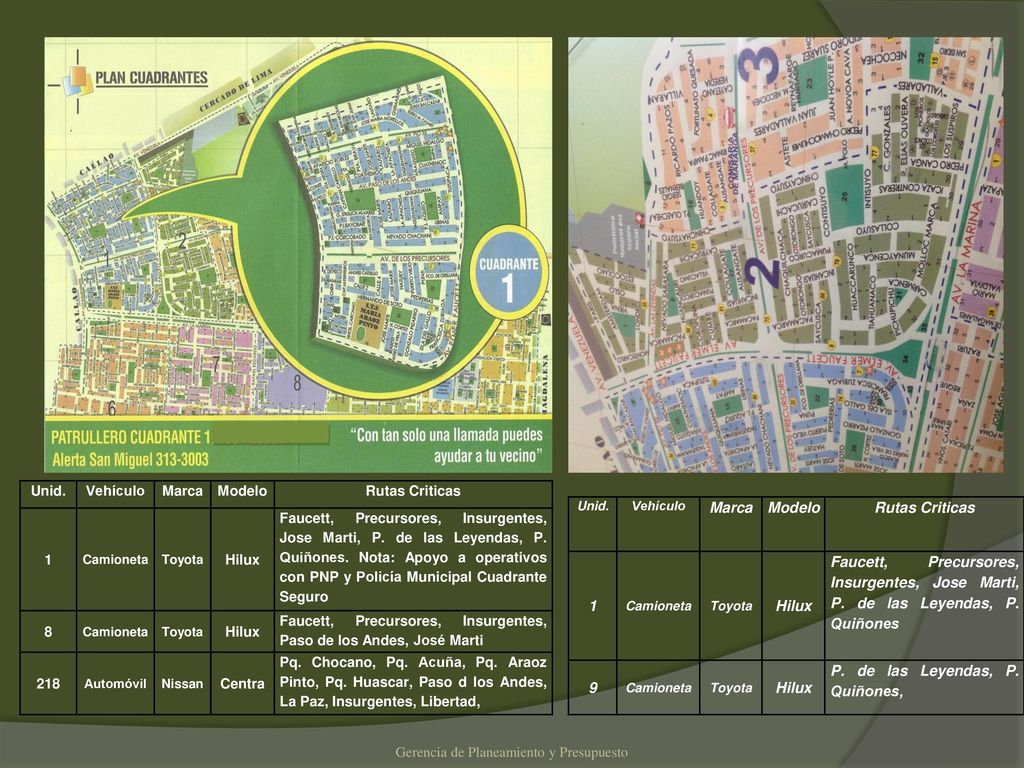Click the blue Cuadrante 1 circular badge
Screen dimensions: 1024x768
pyautogui.click(x=509, y=272)
